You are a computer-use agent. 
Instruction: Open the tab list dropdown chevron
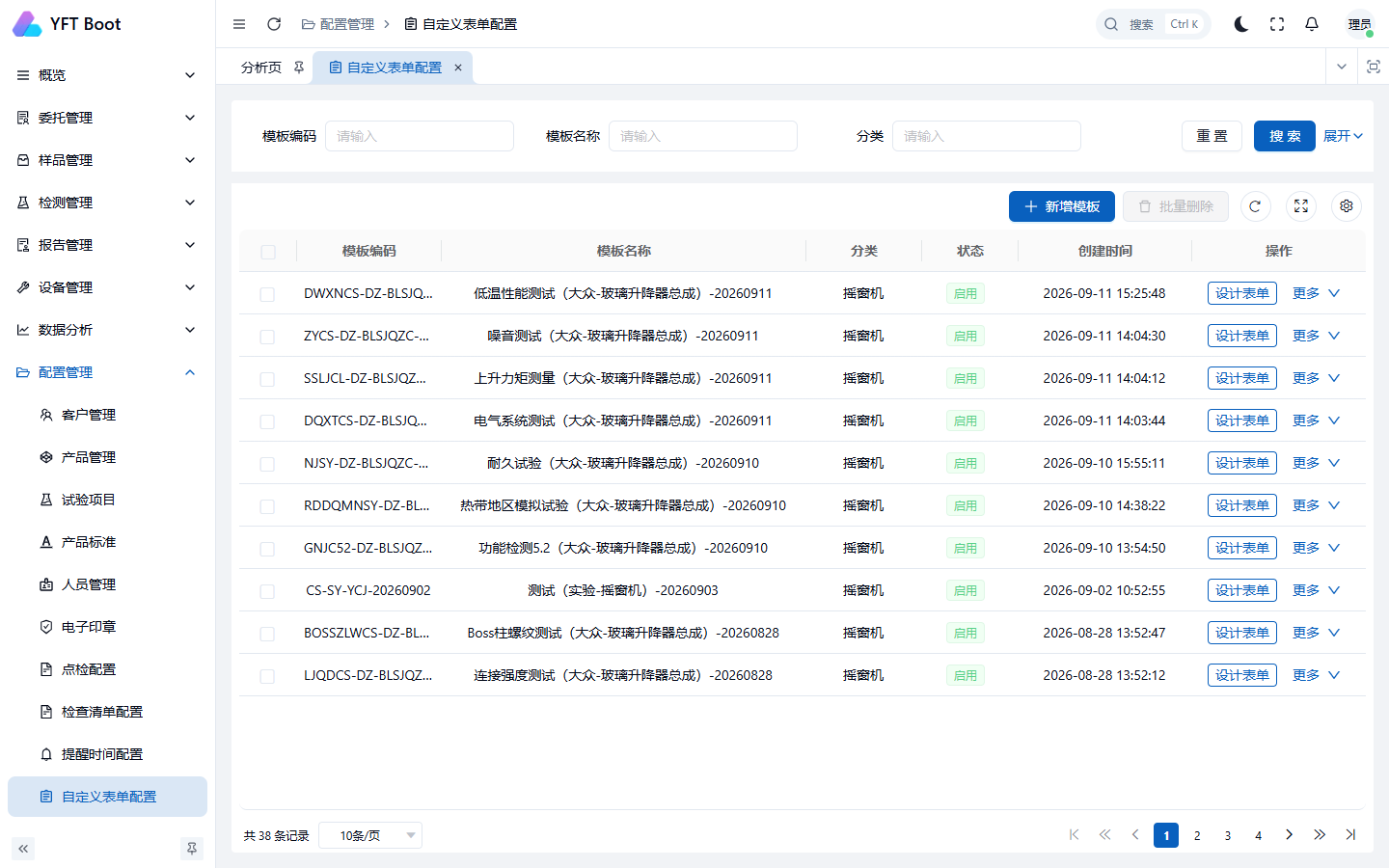point(1342,67)
